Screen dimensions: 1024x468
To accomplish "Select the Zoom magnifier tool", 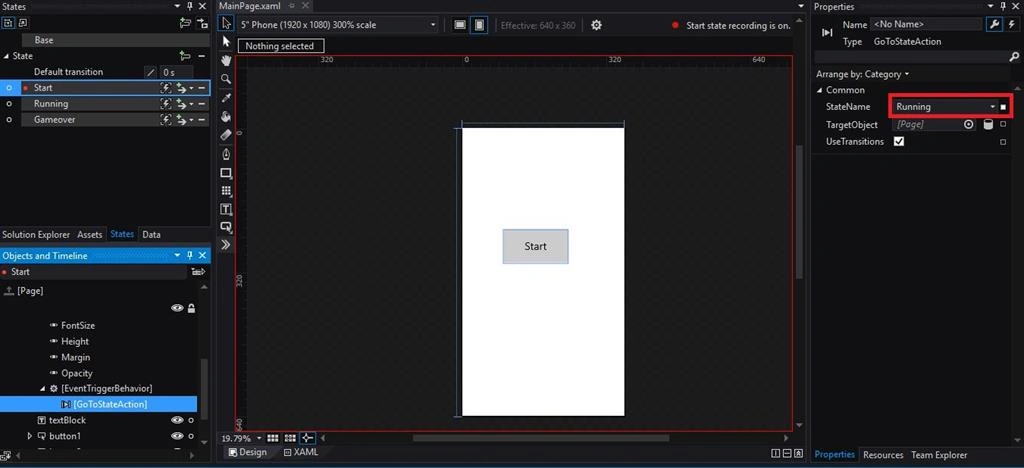I will point(226,79).
